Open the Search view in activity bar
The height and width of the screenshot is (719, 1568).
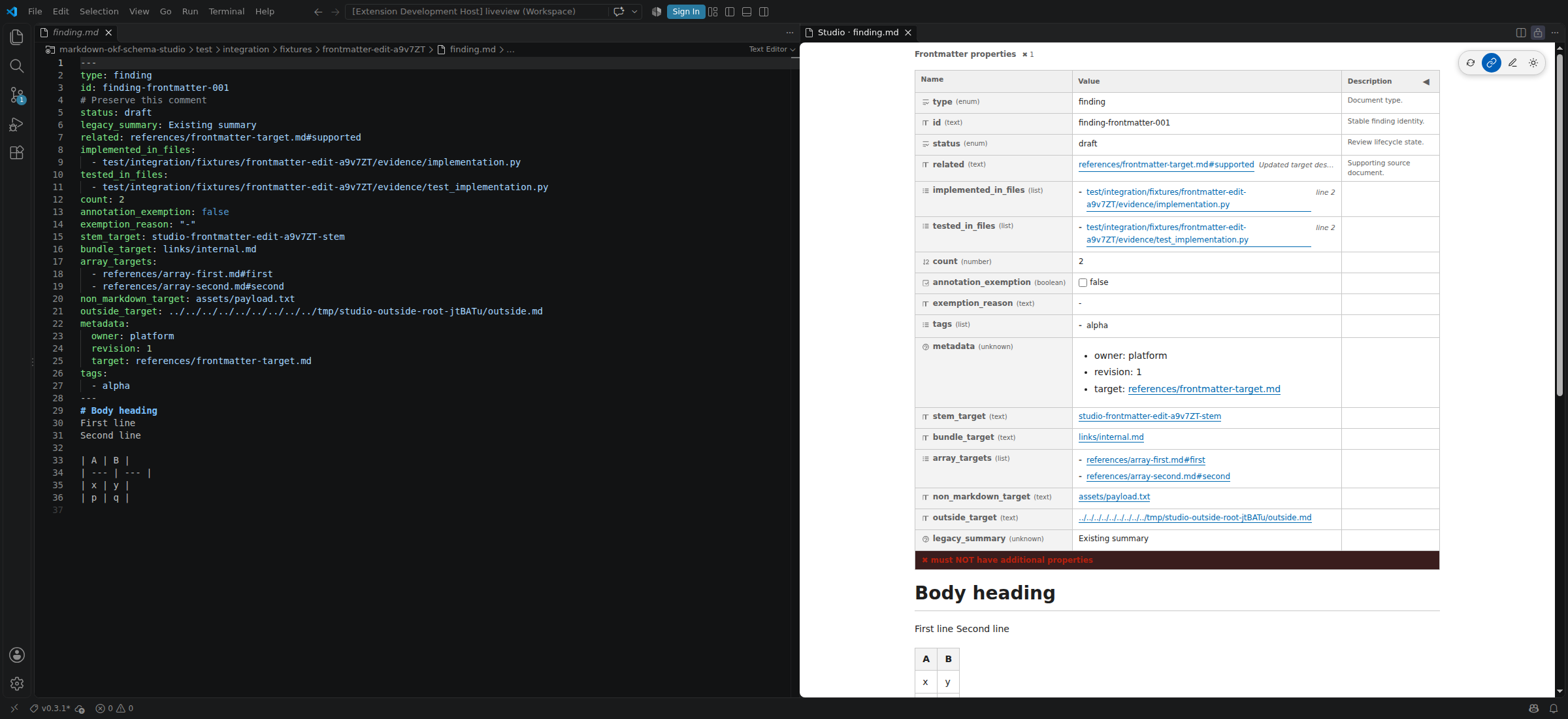pyautogui.click(x=17, y=66)
